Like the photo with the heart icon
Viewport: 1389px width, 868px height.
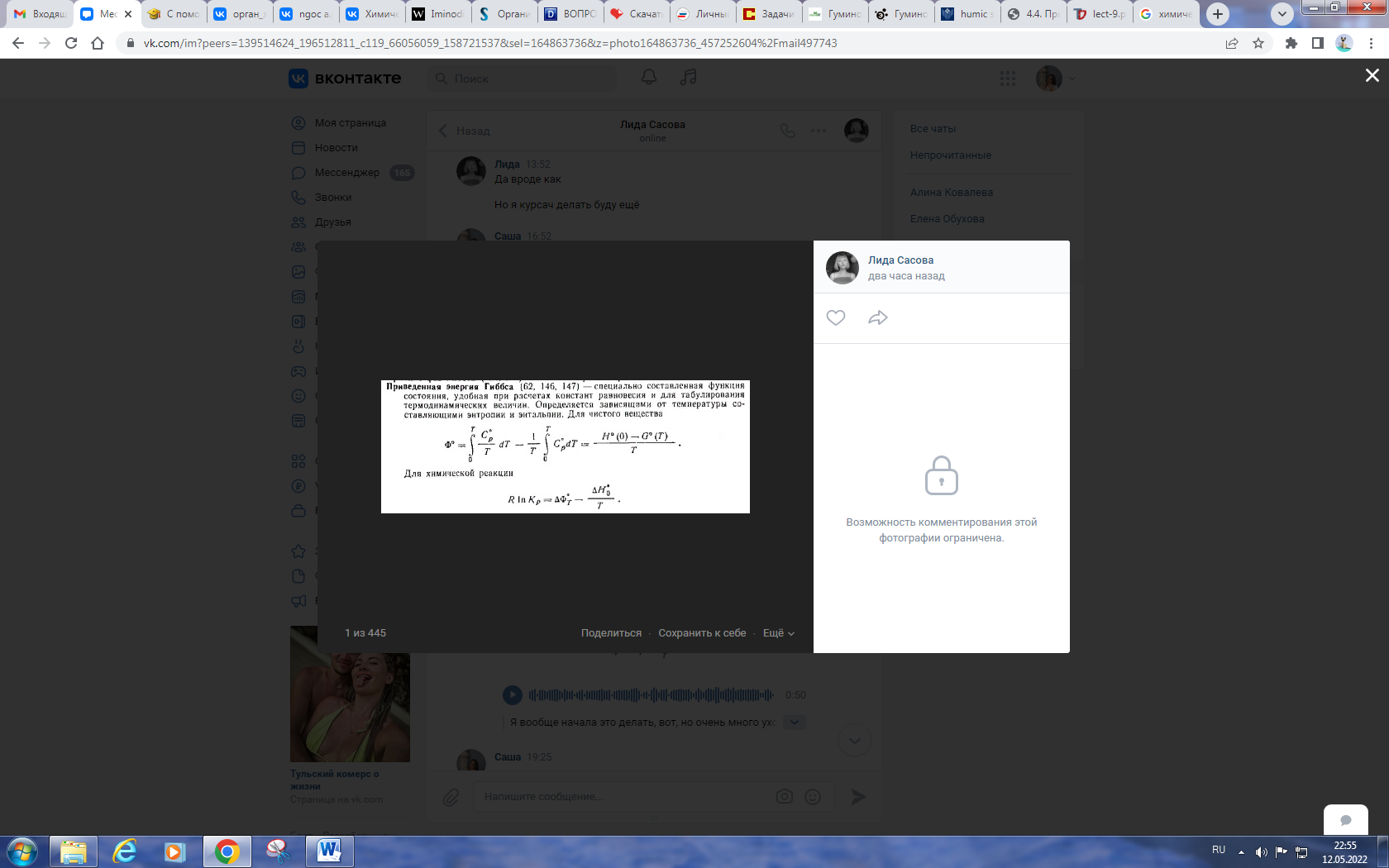point(836,317)
